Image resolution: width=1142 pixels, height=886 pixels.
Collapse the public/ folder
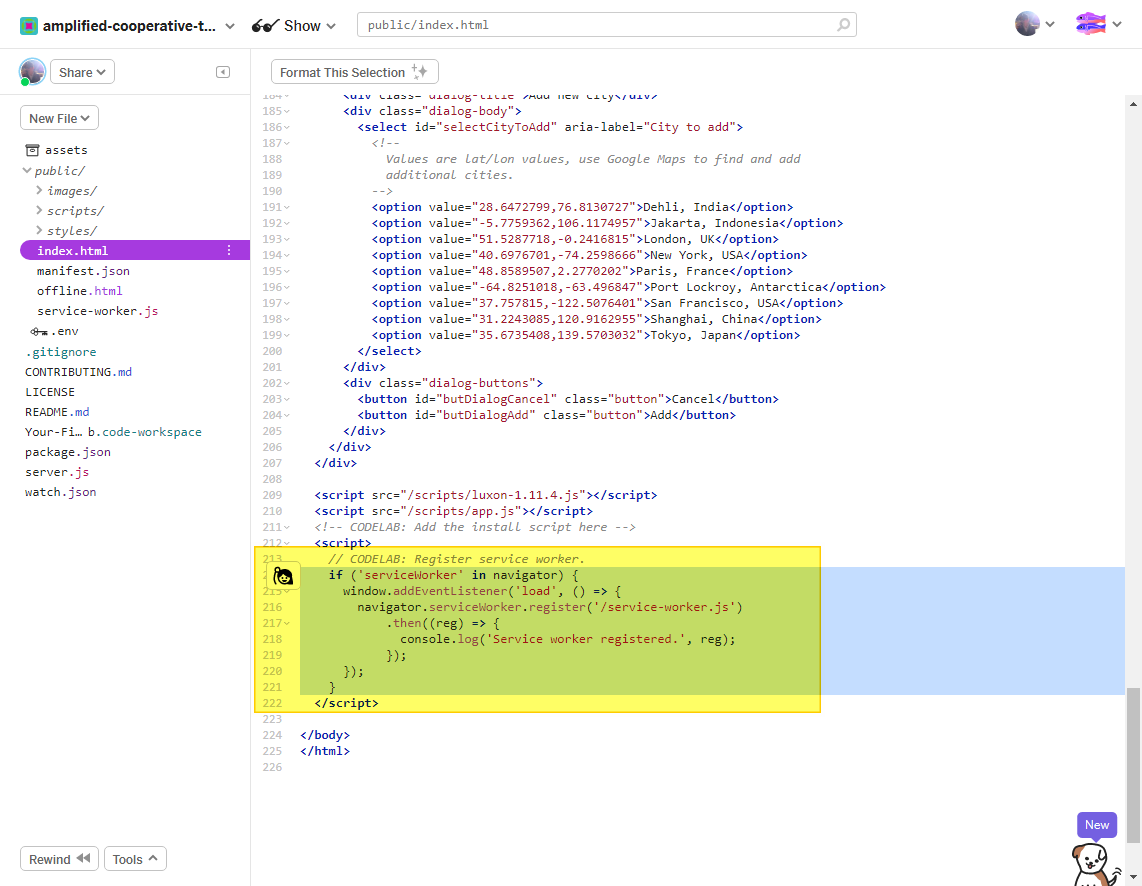click(x=27, y=170)
